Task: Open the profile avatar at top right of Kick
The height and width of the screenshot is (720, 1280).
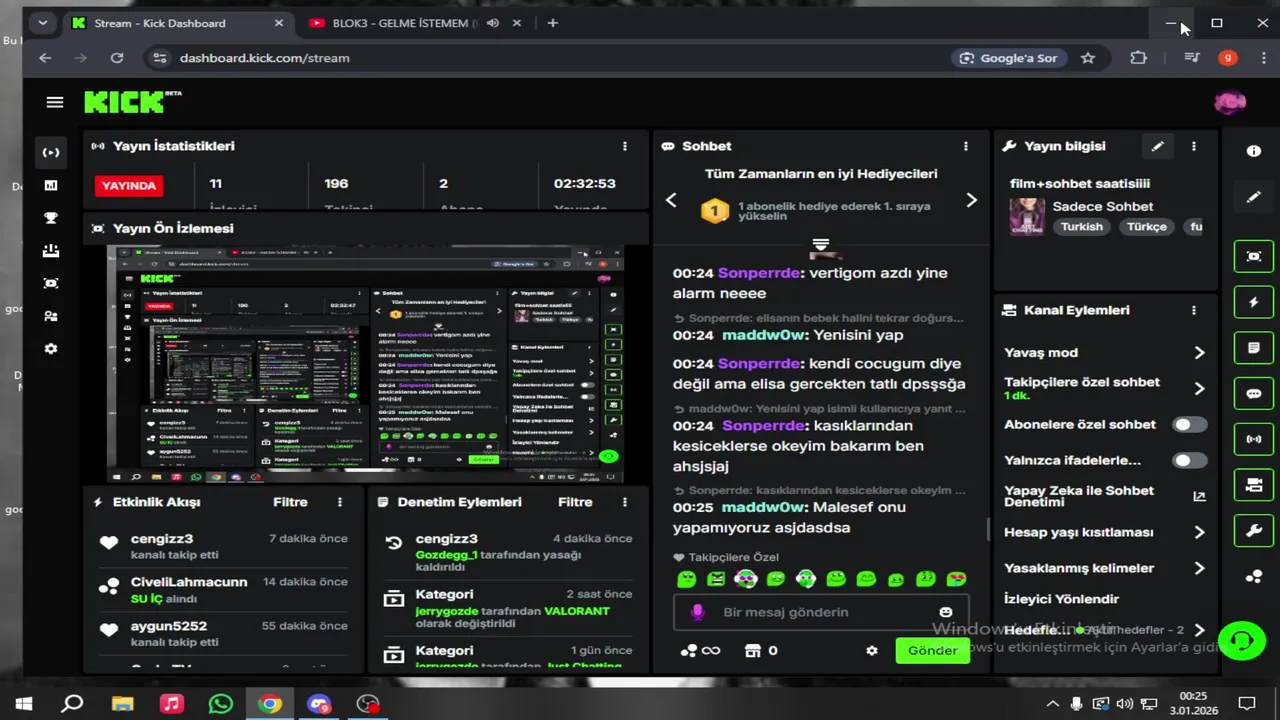Action: [1229, 102]
